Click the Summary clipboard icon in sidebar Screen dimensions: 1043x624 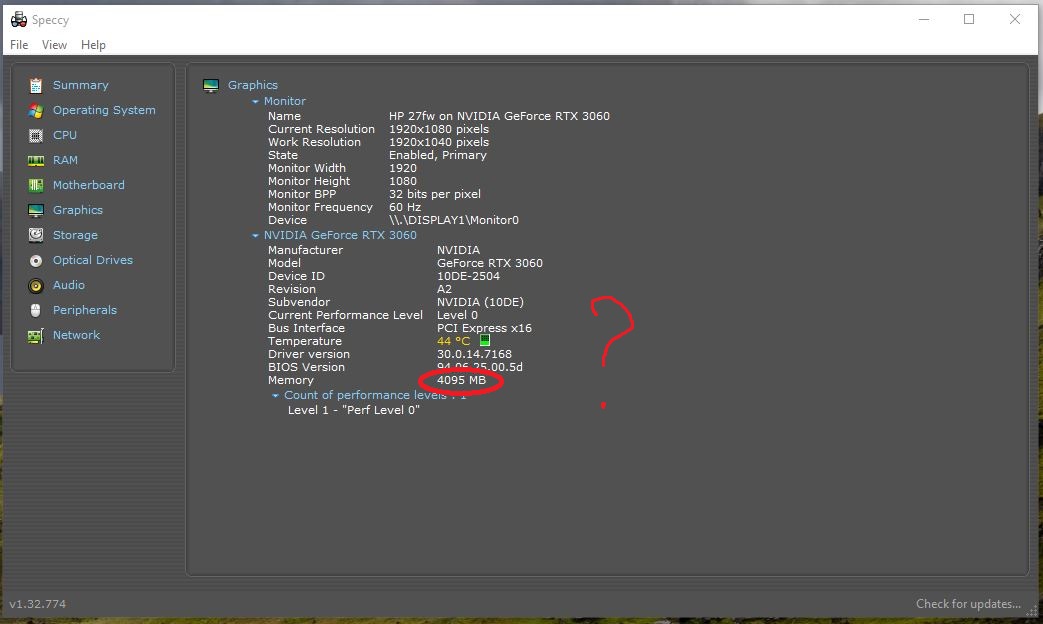[x=36, y=85]
